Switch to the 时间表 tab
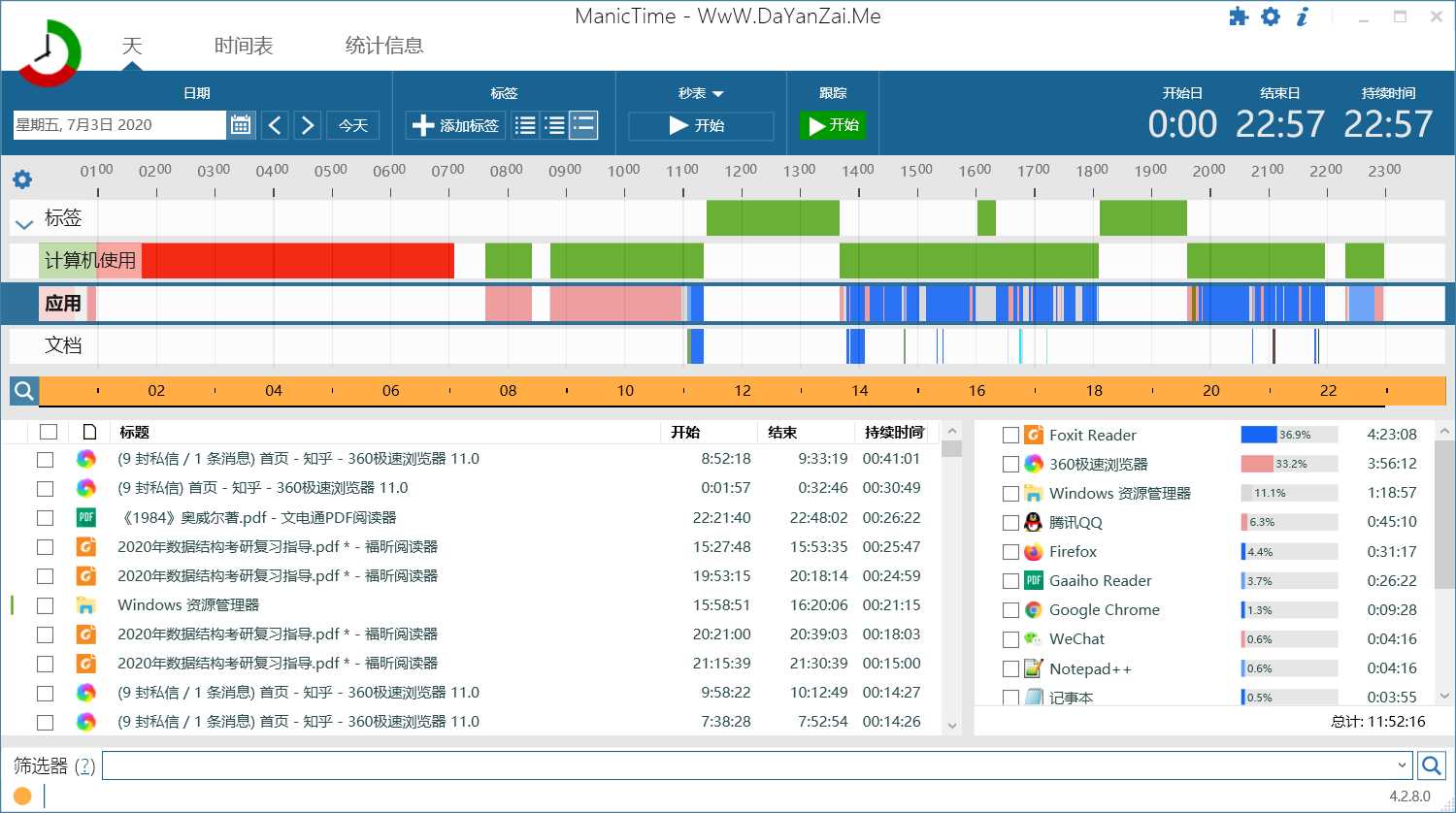This screenshot has height=813, width=1456. pos(244,46)
